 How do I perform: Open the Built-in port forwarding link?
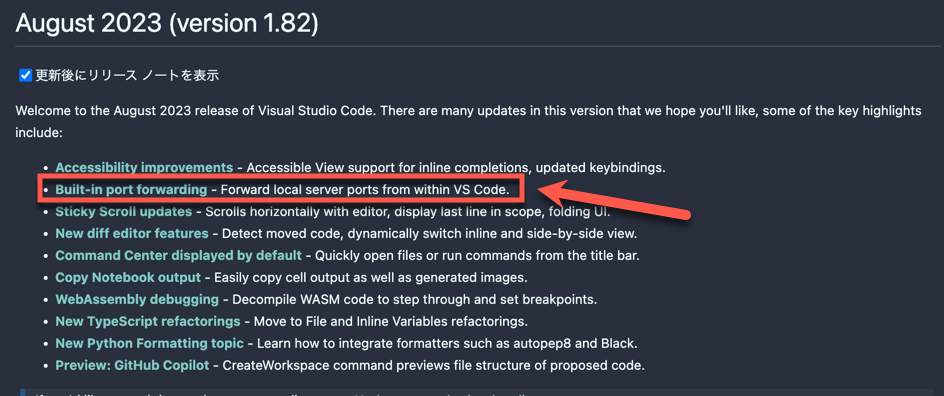[x=131, y=190]
